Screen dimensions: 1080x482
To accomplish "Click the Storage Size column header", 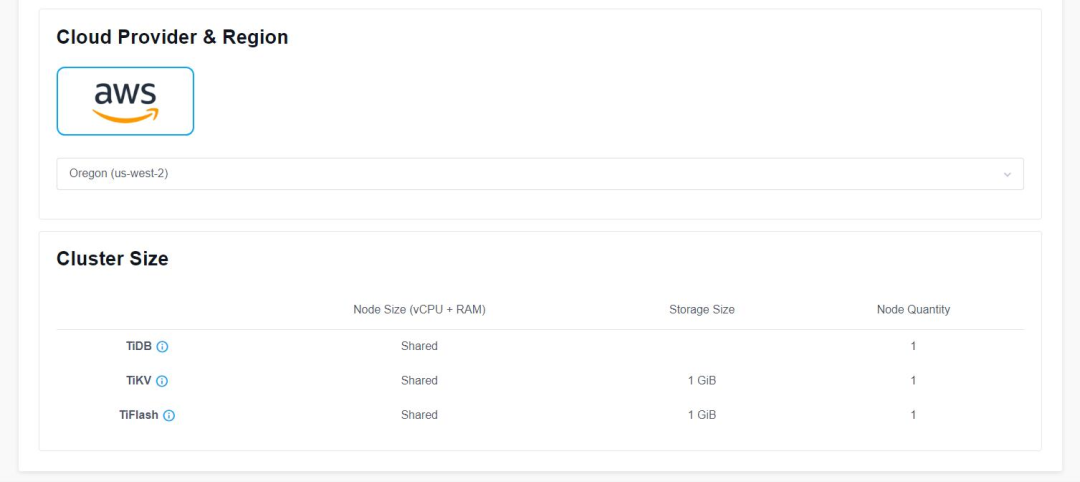I will point(702,310).
